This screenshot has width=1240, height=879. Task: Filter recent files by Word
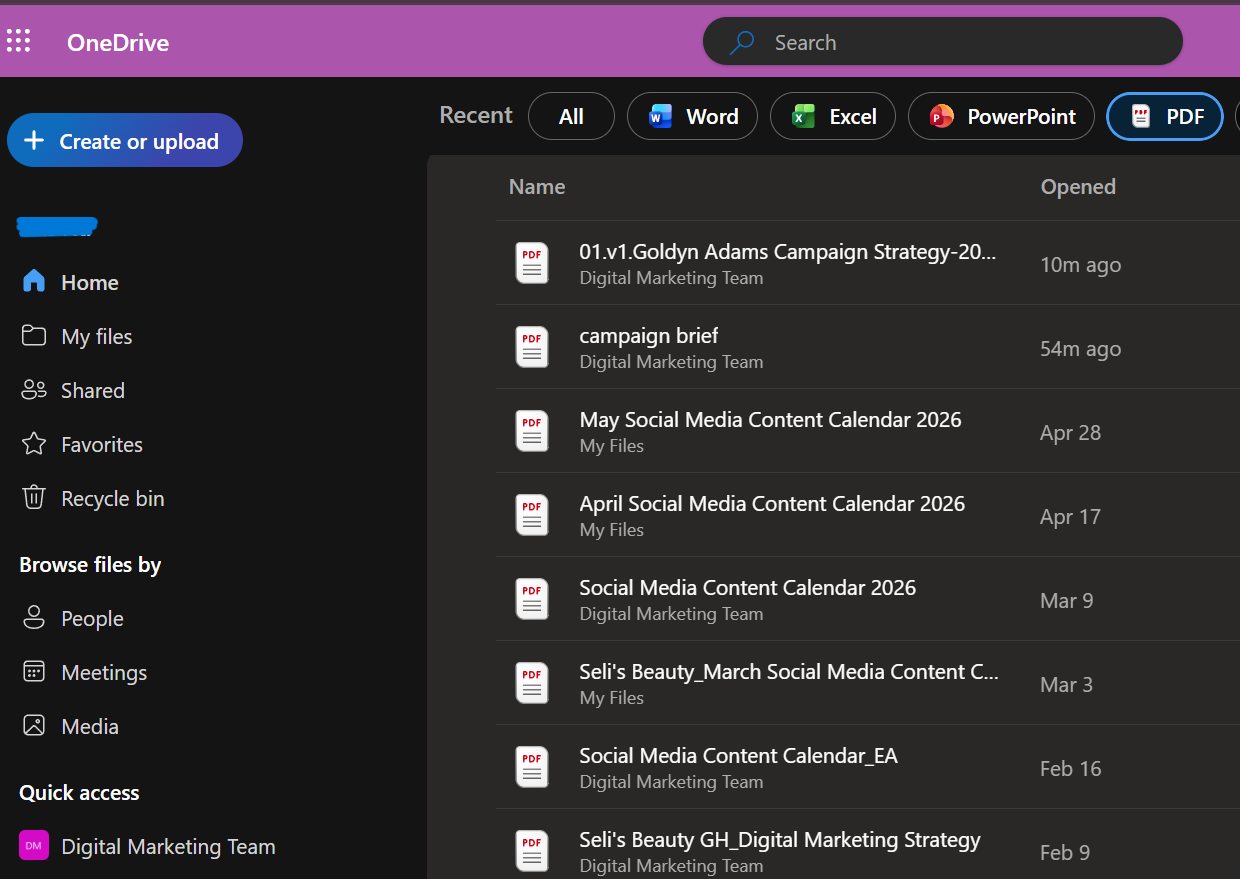tap(692, 116)
